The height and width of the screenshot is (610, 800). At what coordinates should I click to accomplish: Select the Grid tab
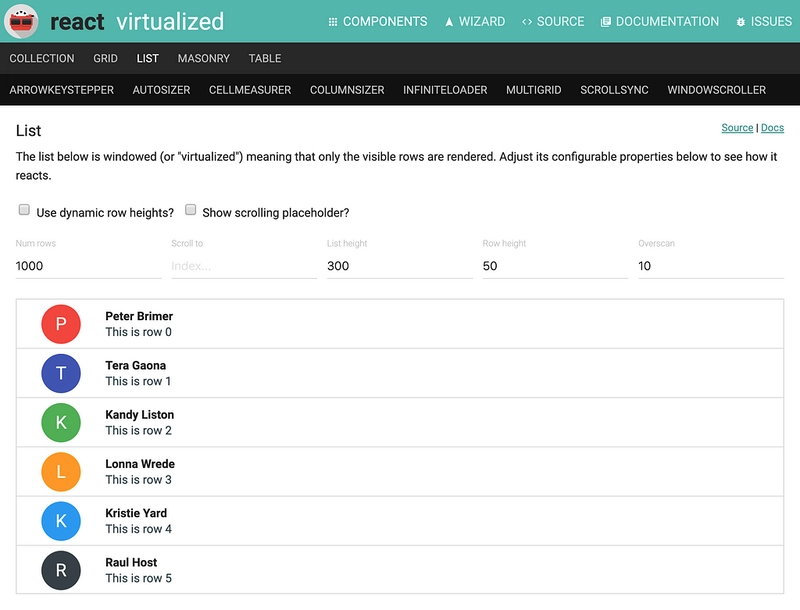(105, 59)
